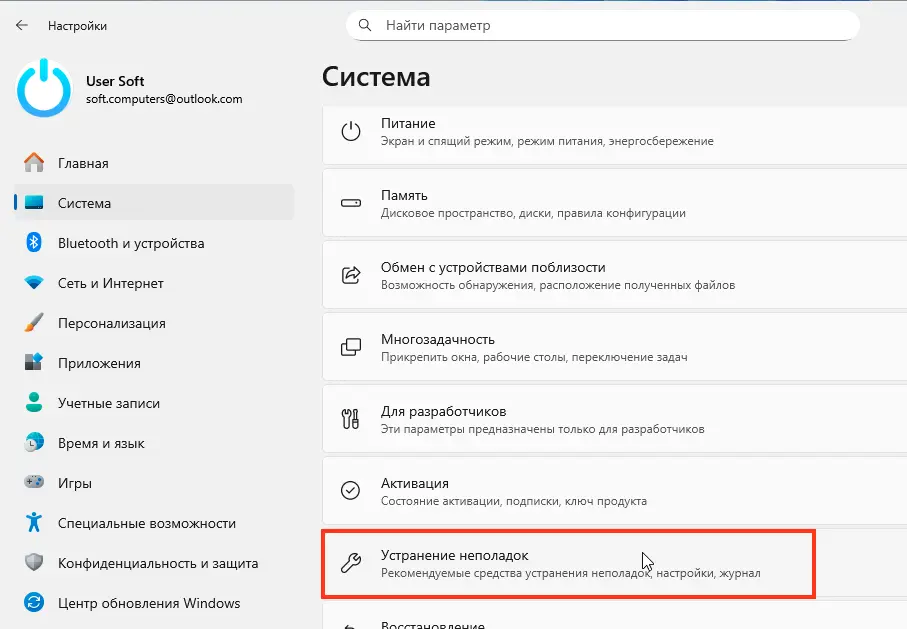Click the search magnifier icon

(x=365, y=25)
